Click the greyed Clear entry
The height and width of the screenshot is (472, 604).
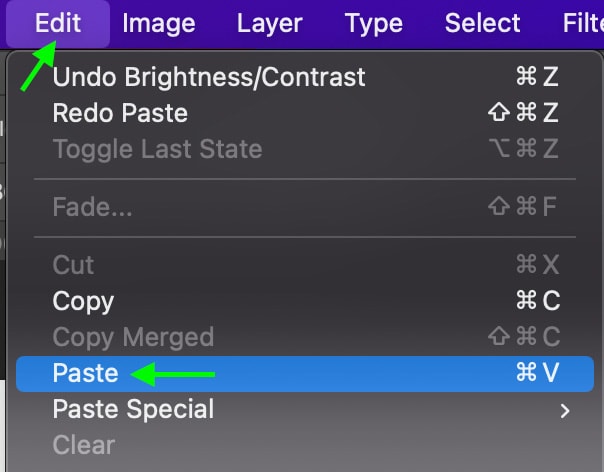[83, 445]
